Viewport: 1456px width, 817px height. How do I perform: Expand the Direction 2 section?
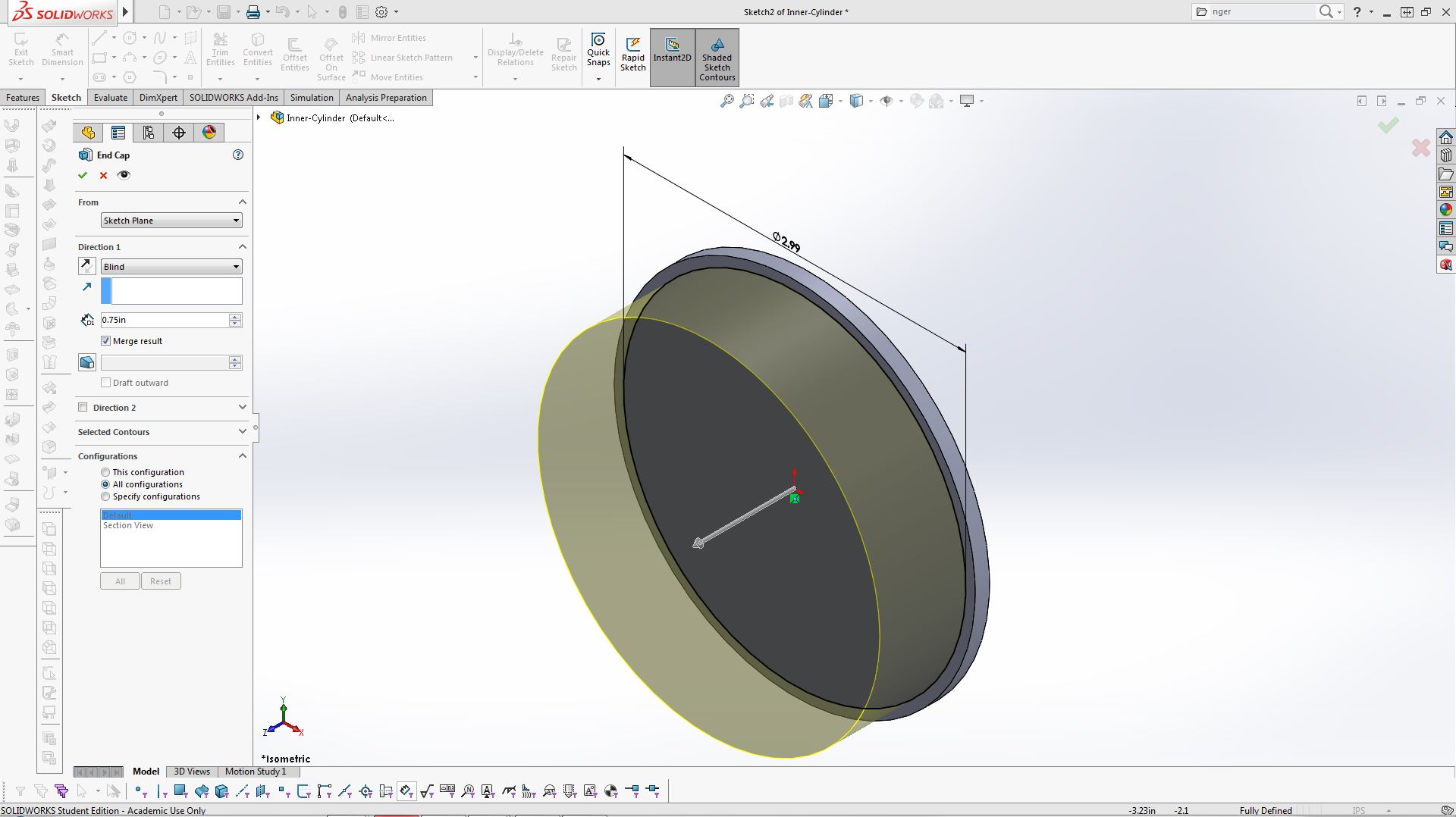click(x=243, y=407)
